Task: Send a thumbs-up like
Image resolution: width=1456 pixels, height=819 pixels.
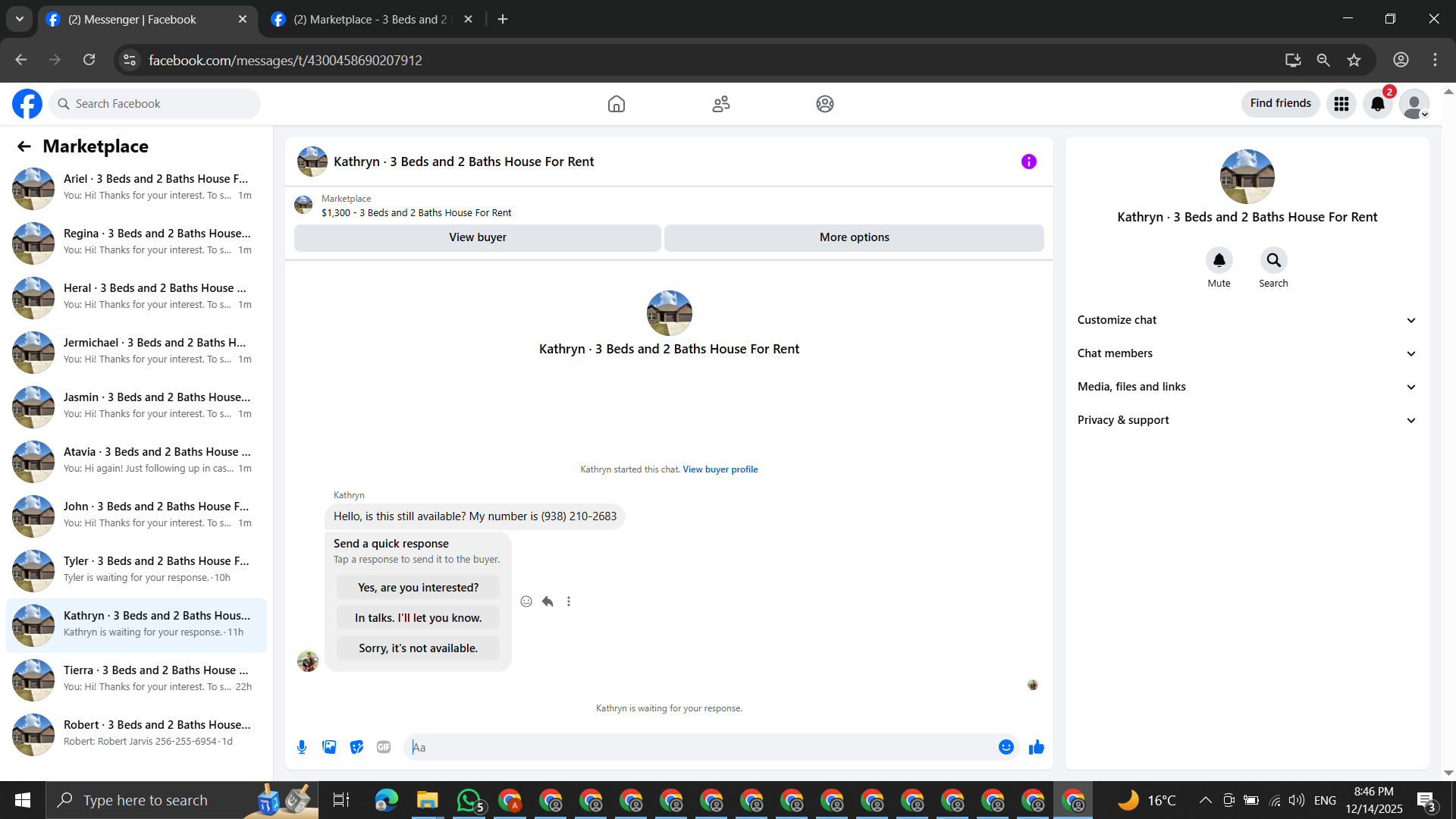Action: pyautogui.click(x=1036, y=748)
